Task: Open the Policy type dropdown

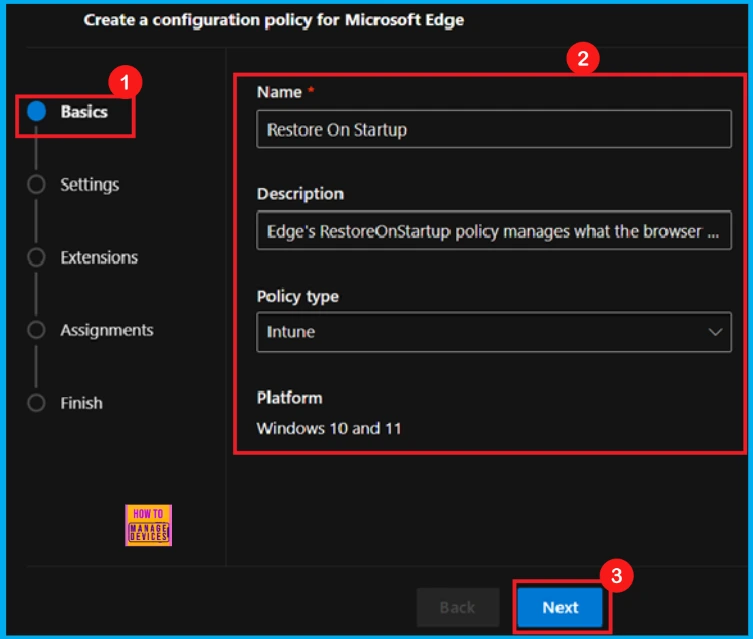Action: tap(494, 332)
